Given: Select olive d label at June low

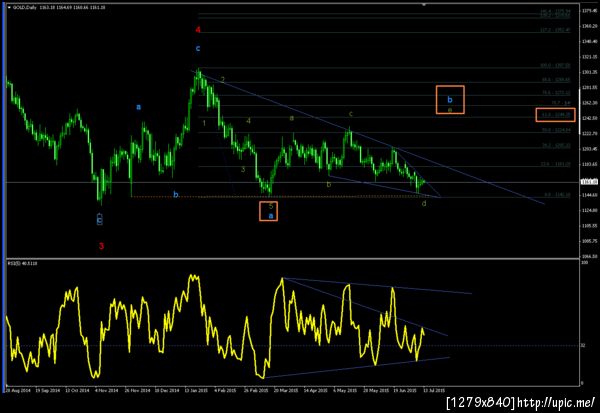Looking at the screenshot, I should [x=424, y=203].
